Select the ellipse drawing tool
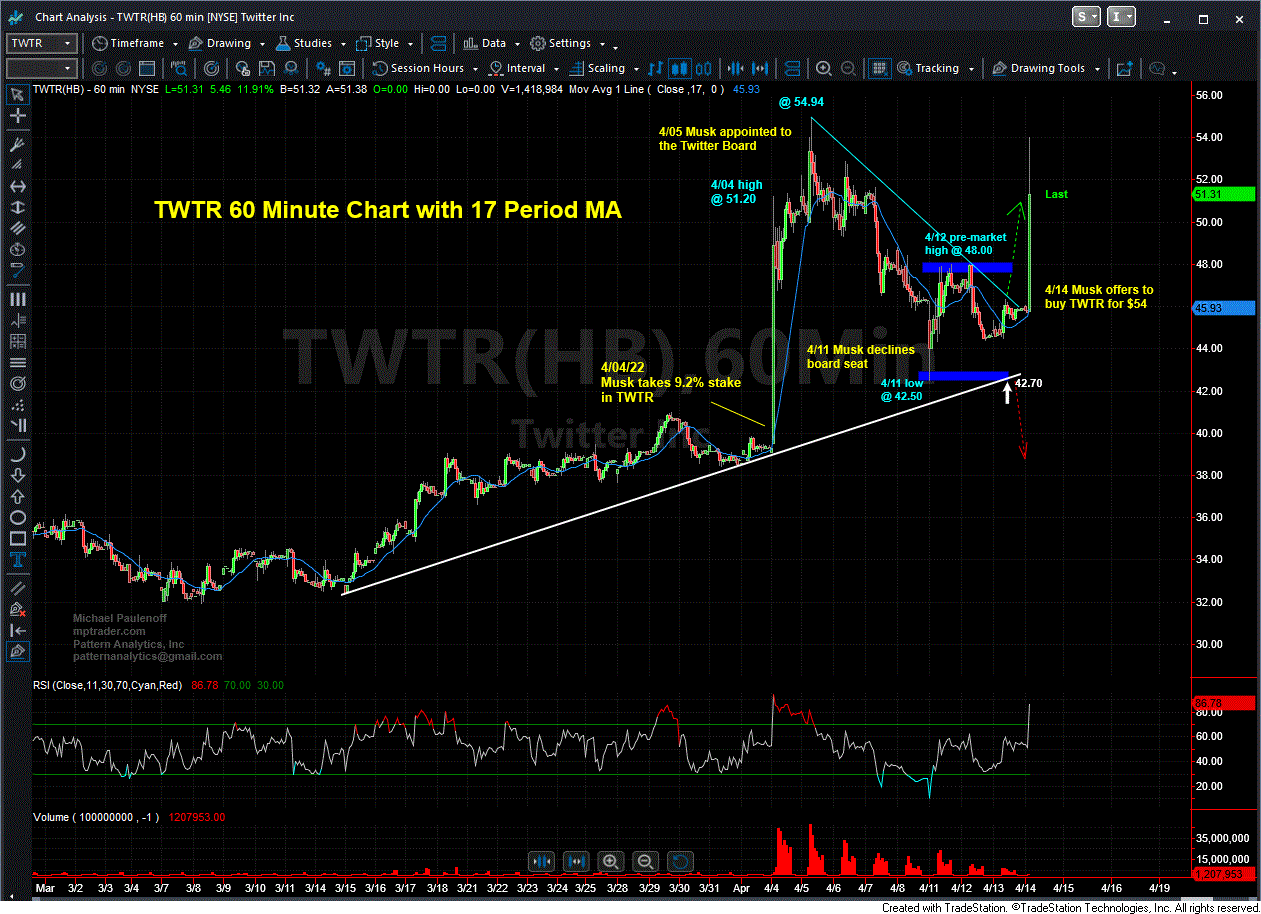This screenshot has height=914, width=1261. [17, 518]
